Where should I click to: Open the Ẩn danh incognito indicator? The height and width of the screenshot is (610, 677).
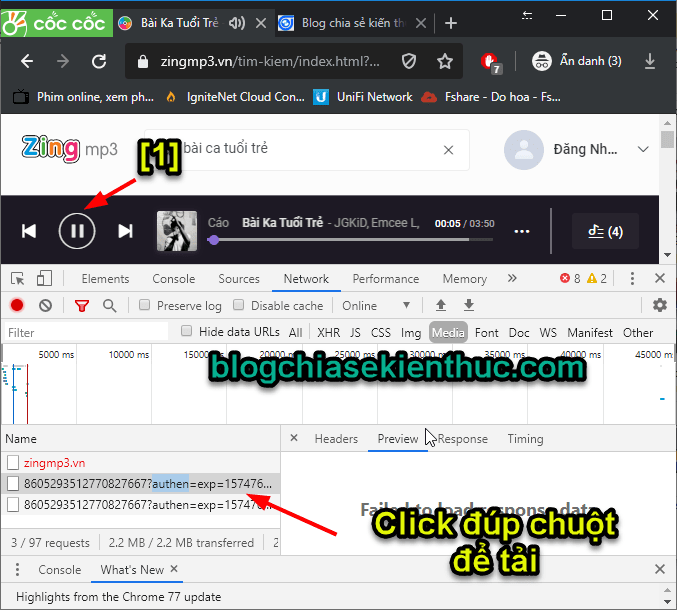(x=576, y=61)
